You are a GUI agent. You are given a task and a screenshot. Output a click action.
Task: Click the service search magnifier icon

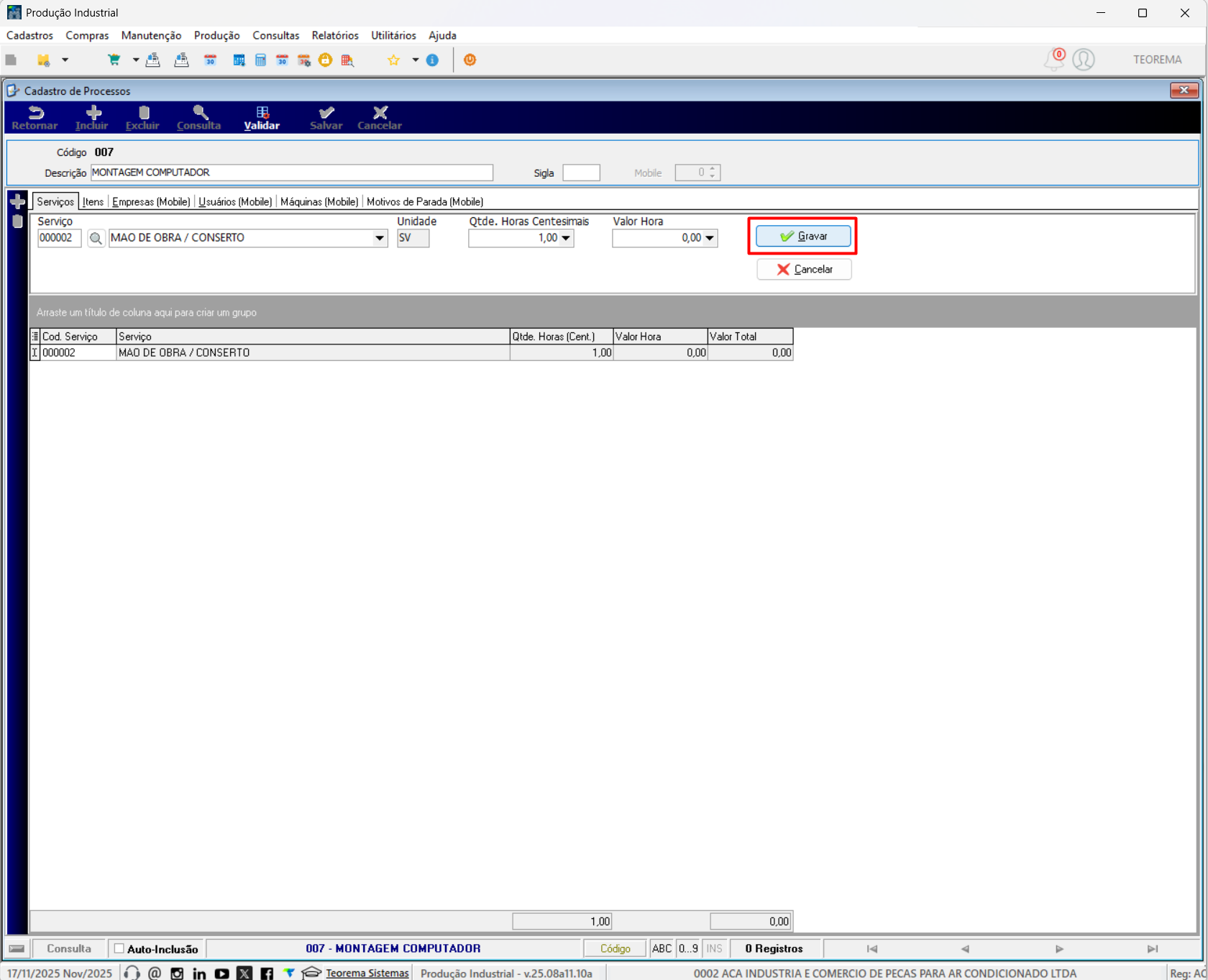tap(96, 238)
